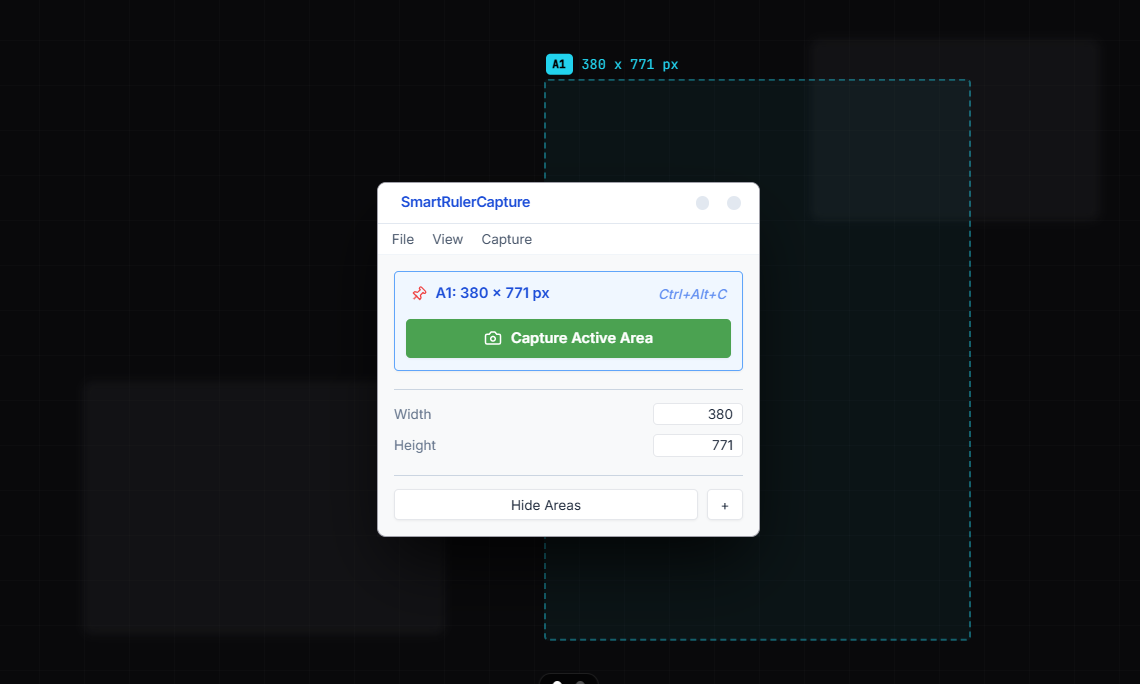Add a new area with plus button
The width and height of the screenshot is (1140, 684).
(x=724, y=504)
